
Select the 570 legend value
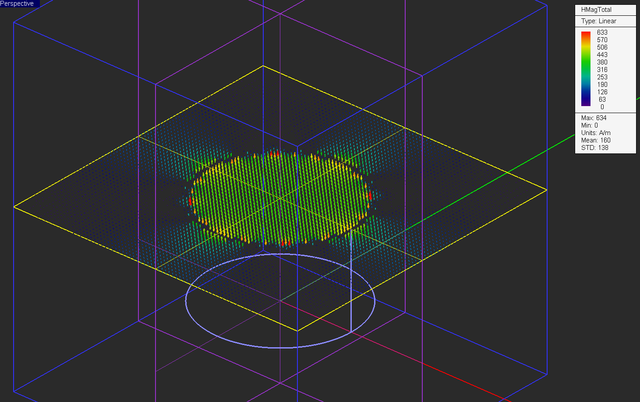click(602, 40)
